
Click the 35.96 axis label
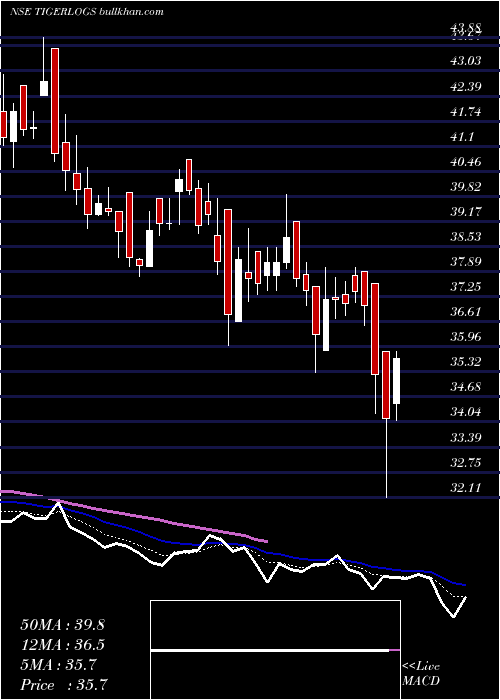pyautogui.click(x=466, y=337)
